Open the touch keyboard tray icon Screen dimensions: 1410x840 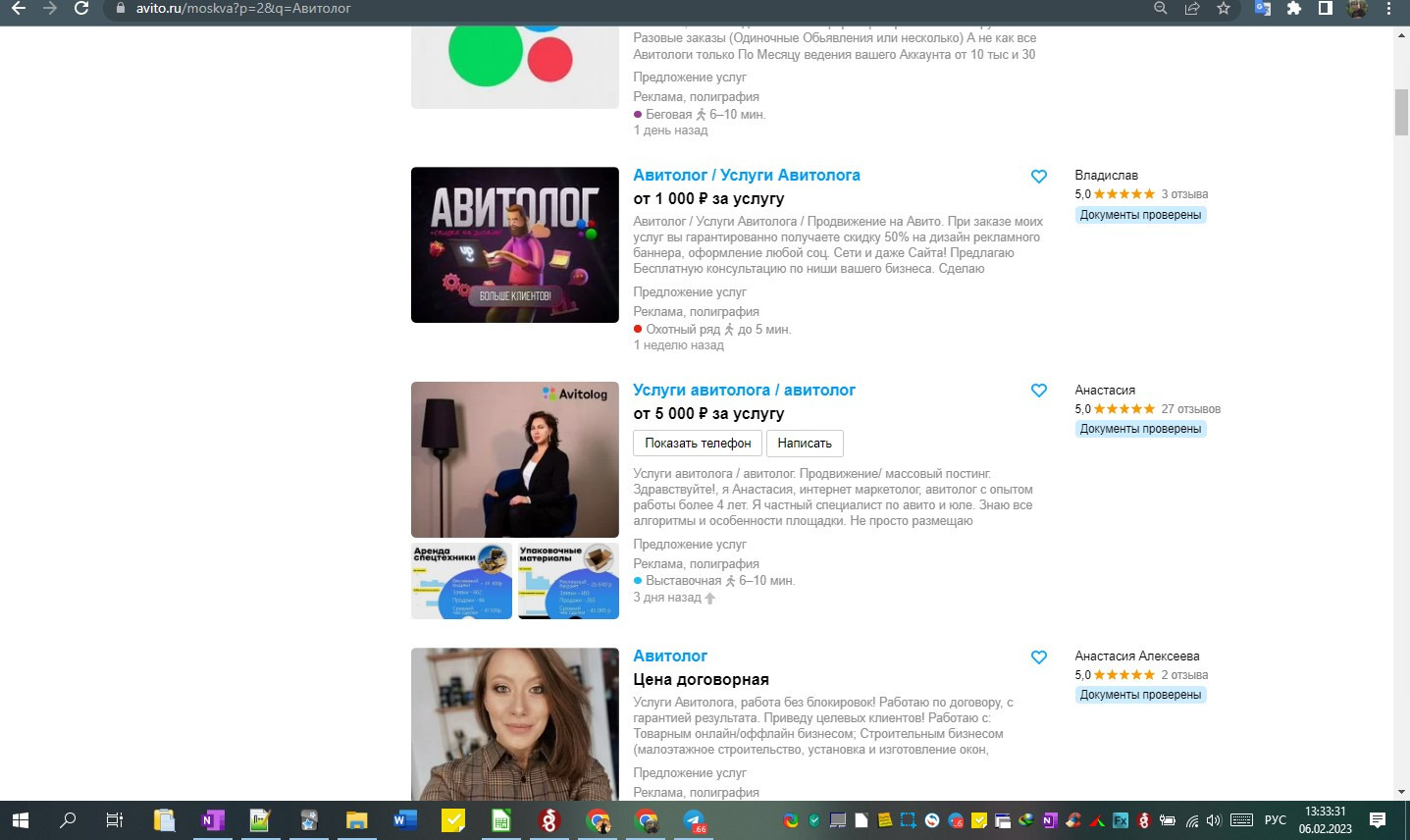click(x=1241, y=820)
